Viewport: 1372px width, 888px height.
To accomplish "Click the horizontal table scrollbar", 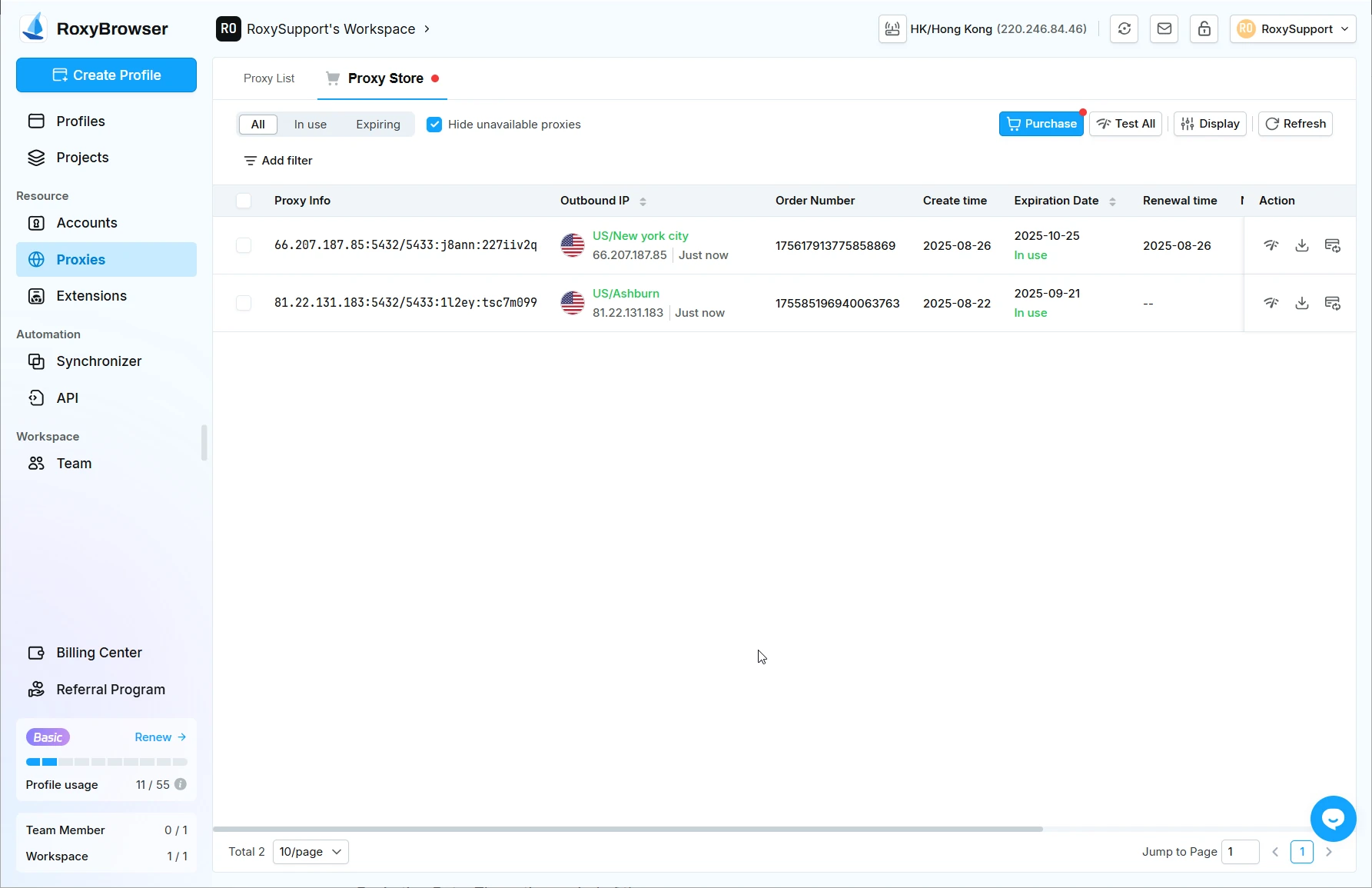I will click(x=627, y=829).
